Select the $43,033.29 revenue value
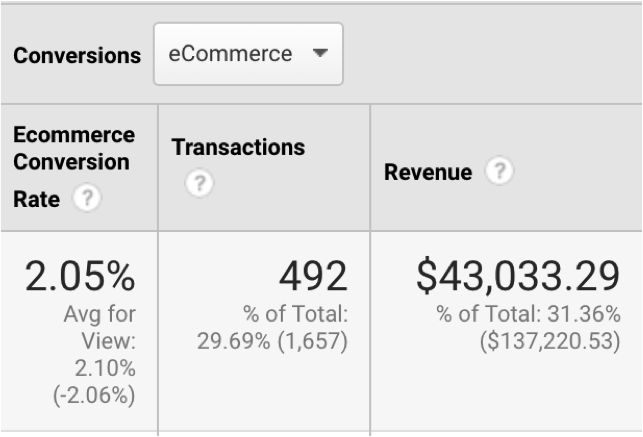 click(x=518, y=275)
